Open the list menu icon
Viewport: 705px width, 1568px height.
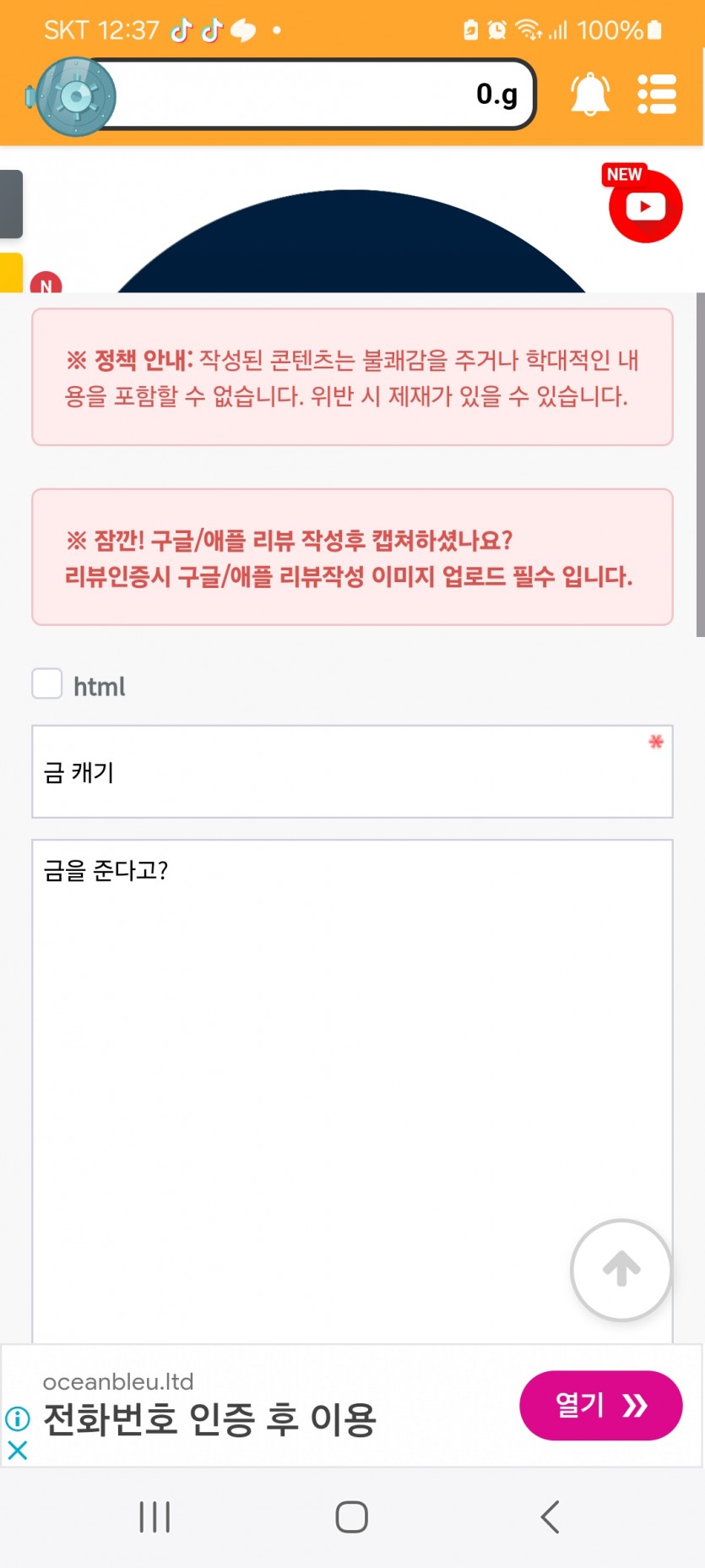click(x=657, y=94)
